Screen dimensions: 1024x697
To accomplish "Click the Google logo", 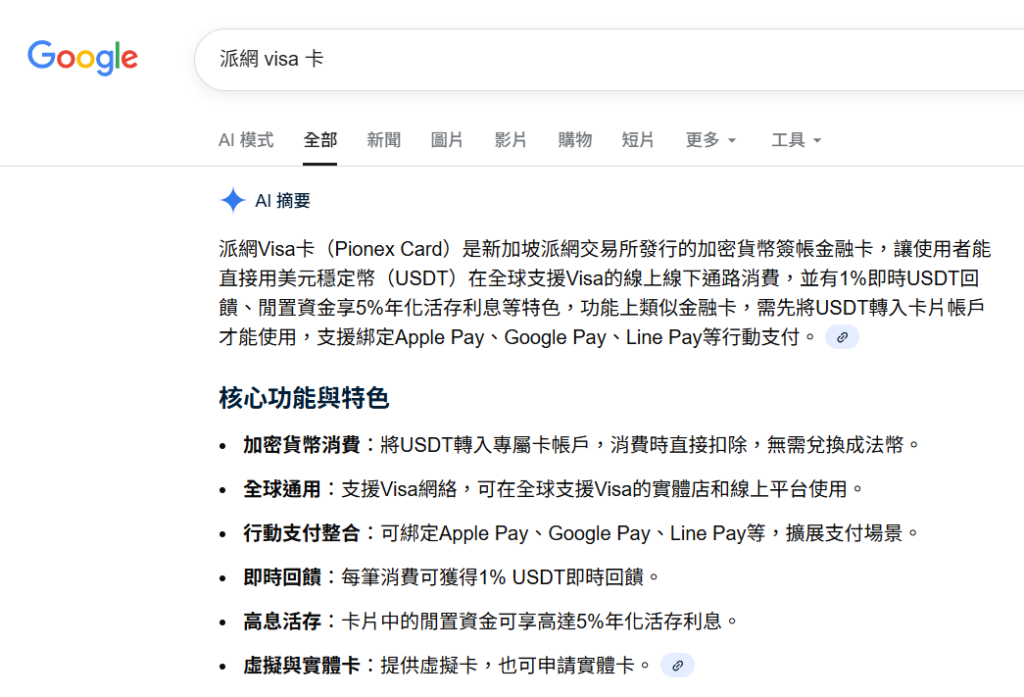I will click(82, 58).
